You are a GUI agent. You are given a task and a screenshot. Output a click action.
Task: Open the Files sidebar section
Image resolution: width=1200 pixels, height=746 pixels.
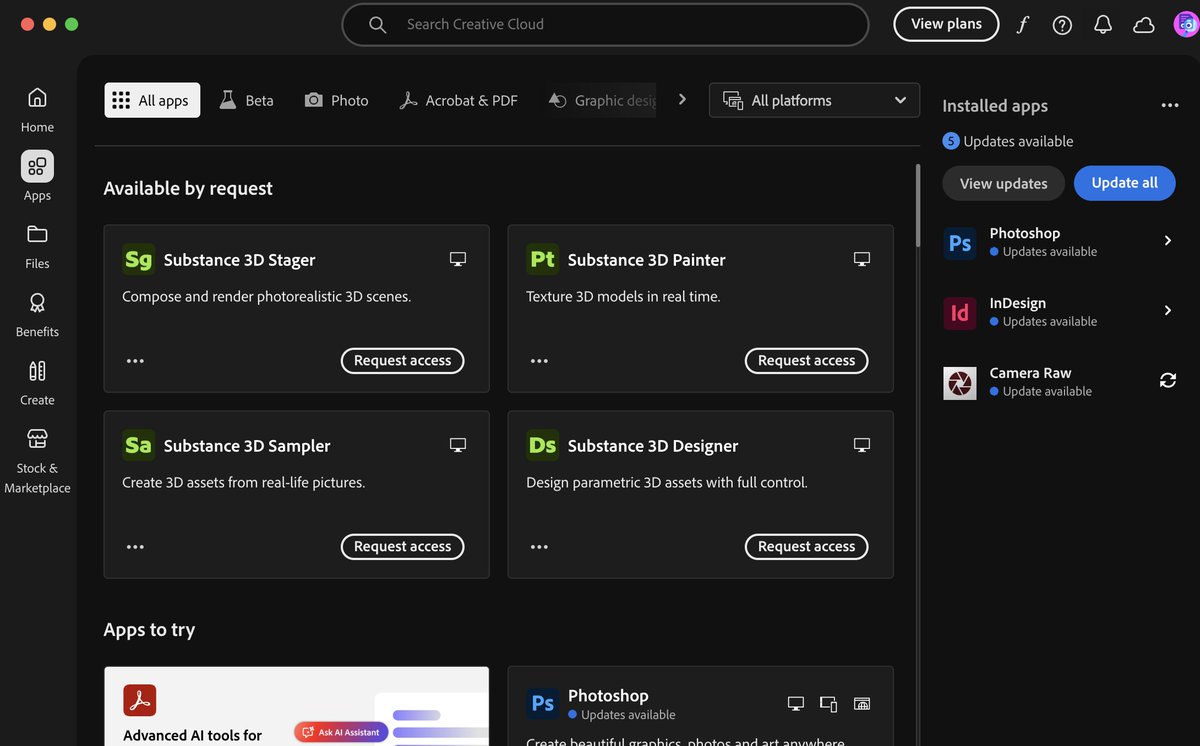(37, 246)
